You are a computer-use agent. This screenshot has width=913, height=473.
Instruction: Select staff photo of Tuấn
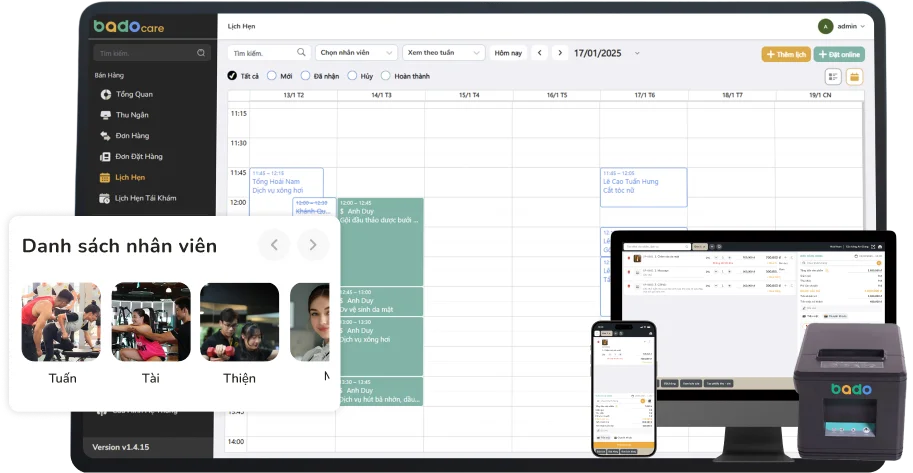click(x=61, y=322)
